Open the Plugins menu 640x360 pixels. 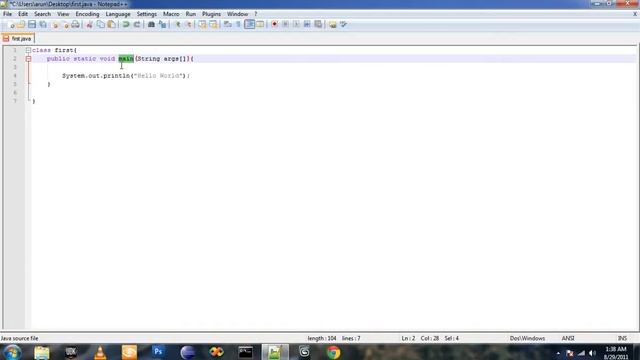[x=211, y=14]
